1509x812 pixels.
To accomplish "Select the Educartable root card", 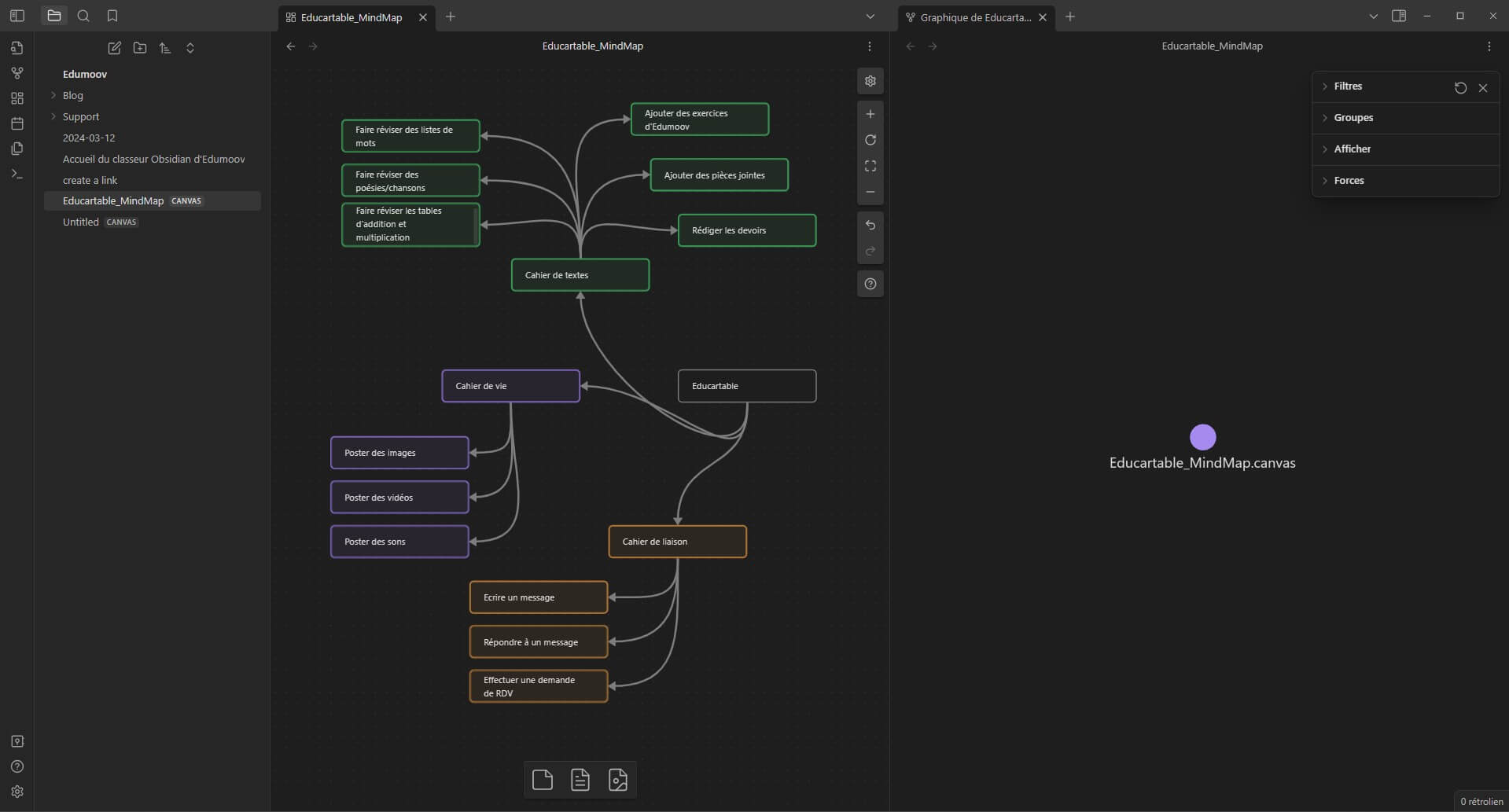I will click(747, 386).
